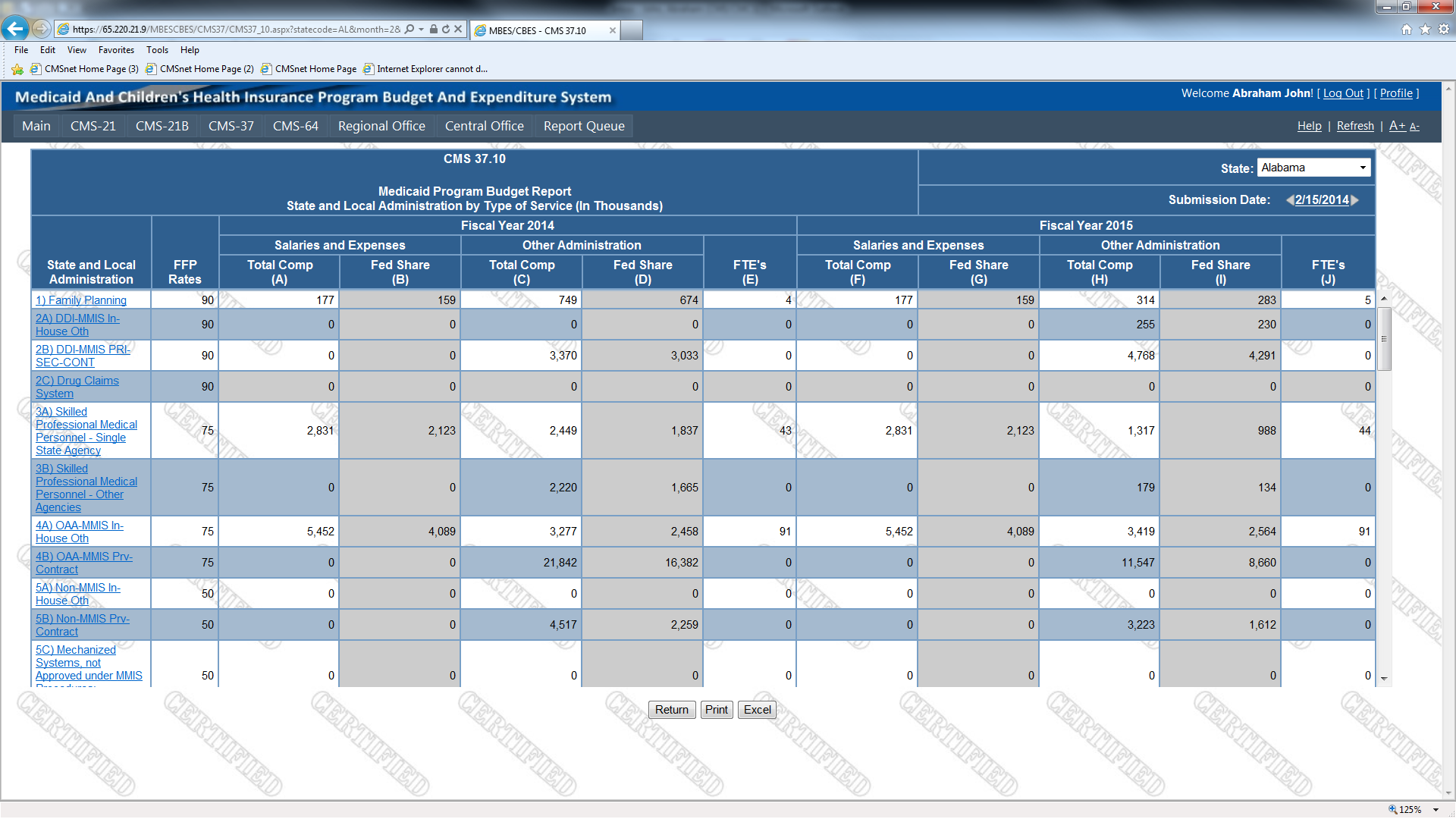The width and height of the screenshot is (1456, 819).
Task: Click the Add to Favorites bar star icon
Action: pyautogui.click(x=17, y=69)
